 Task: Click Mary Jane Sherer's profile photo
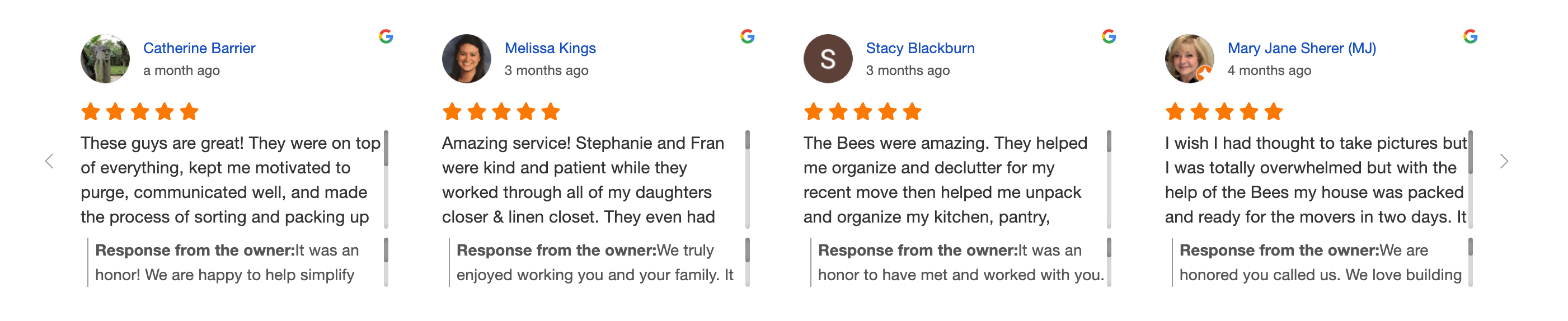click(1189, 59)
